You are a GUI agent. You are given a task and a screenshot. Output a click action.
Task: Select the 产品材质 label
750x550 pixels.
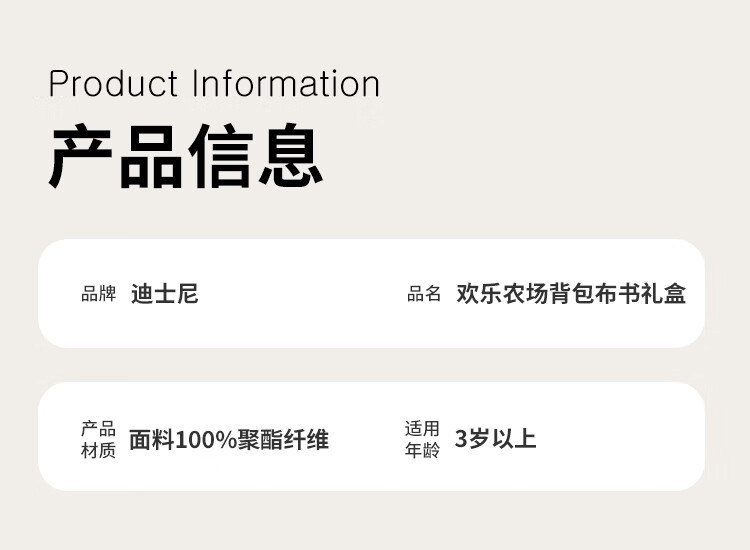98,439
